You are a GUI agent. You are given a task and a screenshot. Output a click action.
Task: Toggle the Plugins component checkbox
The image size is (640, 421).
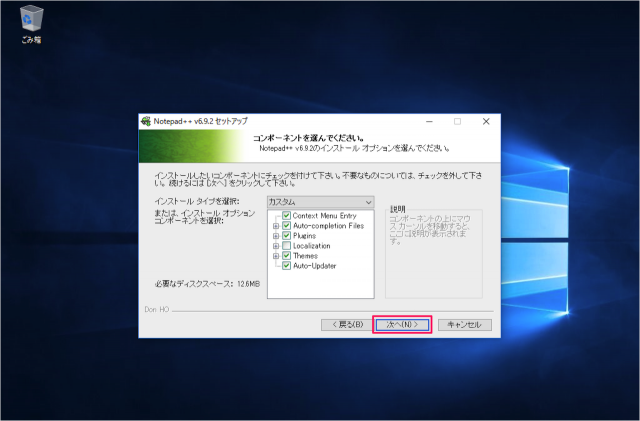287,236
